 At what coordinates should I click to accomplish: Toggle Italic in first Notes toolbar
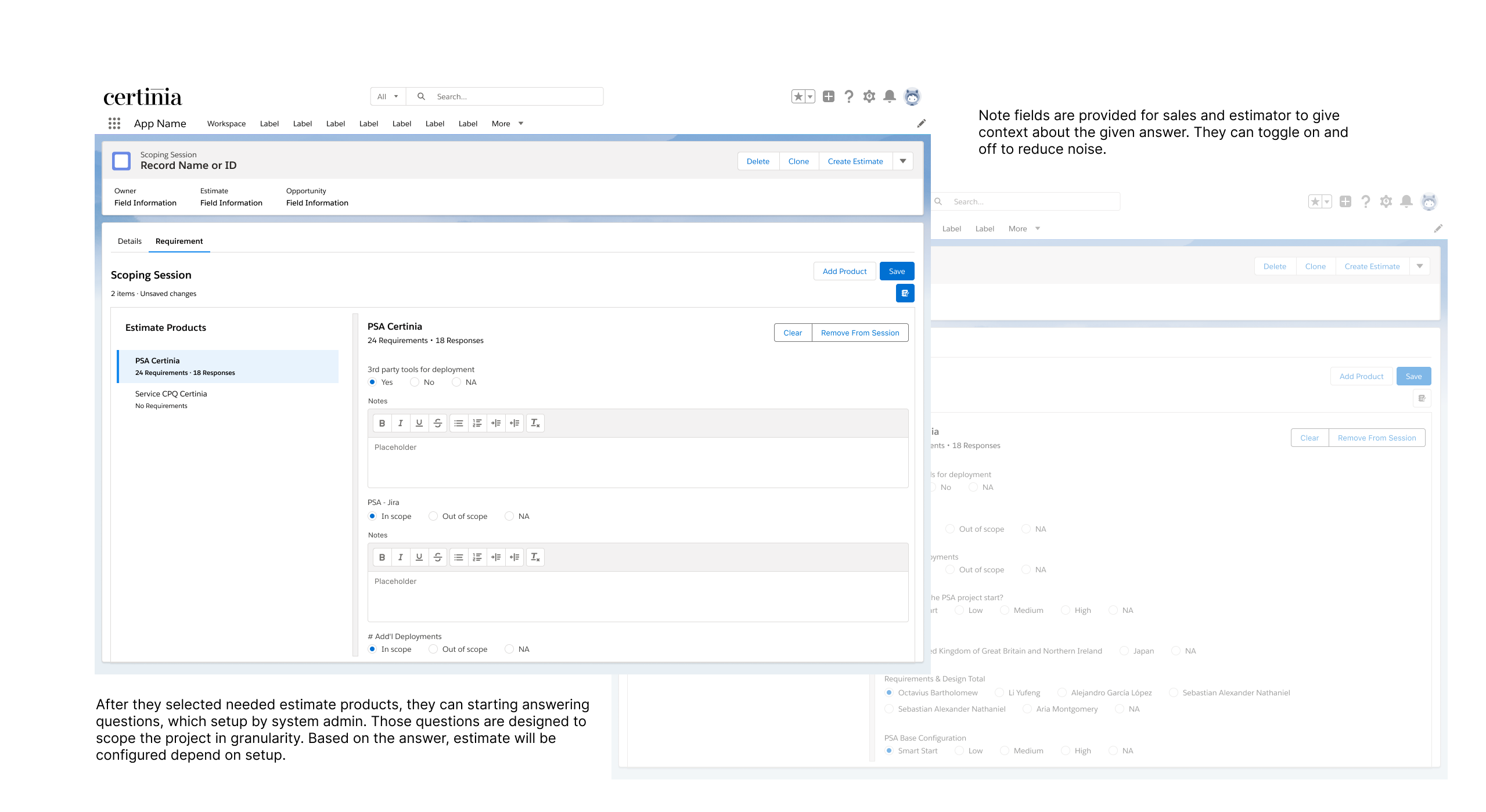(401, 423)
